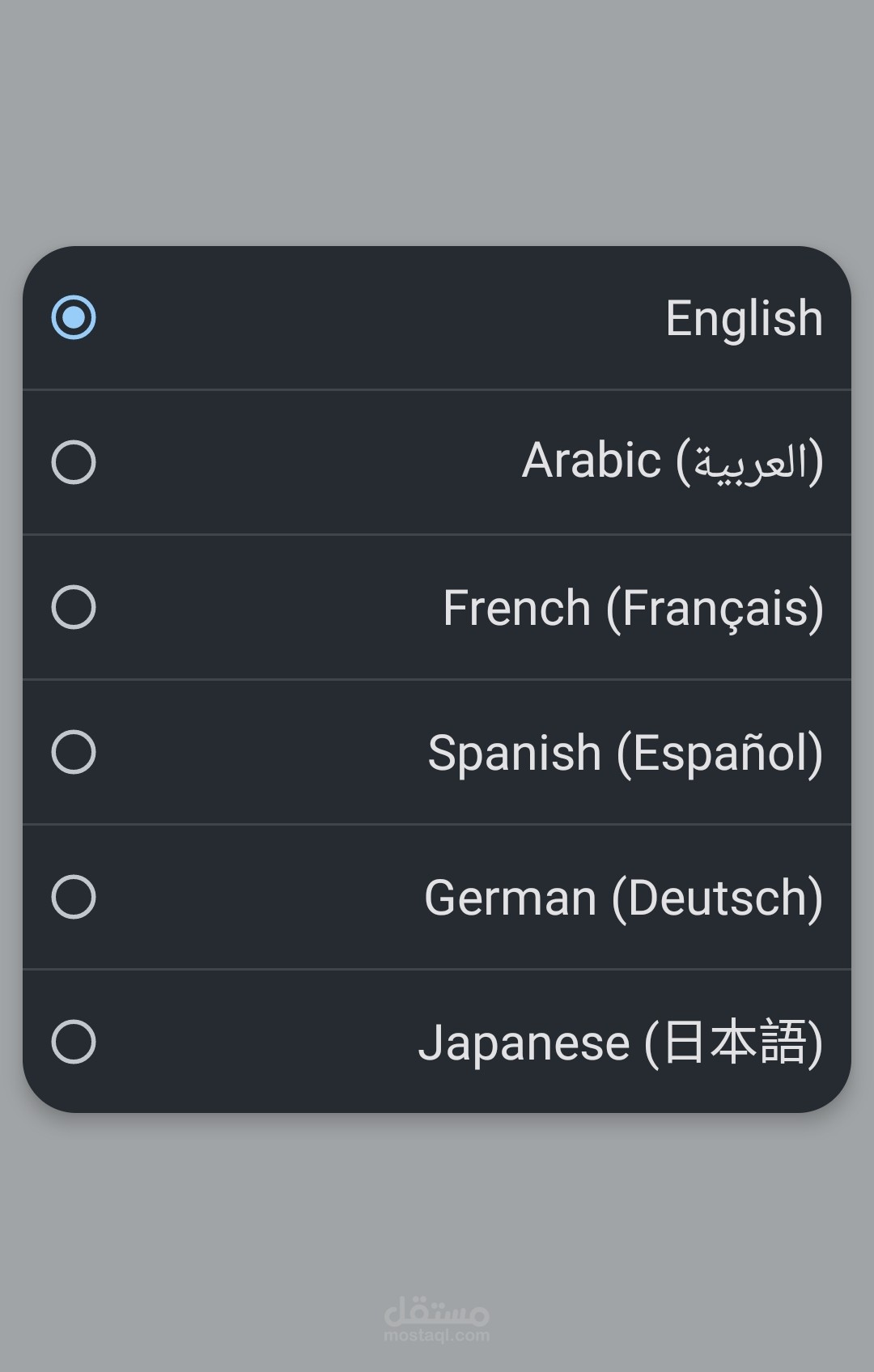Tap the word "Spanish" label text
This screenshot has width=874, height=1372.
514,754
